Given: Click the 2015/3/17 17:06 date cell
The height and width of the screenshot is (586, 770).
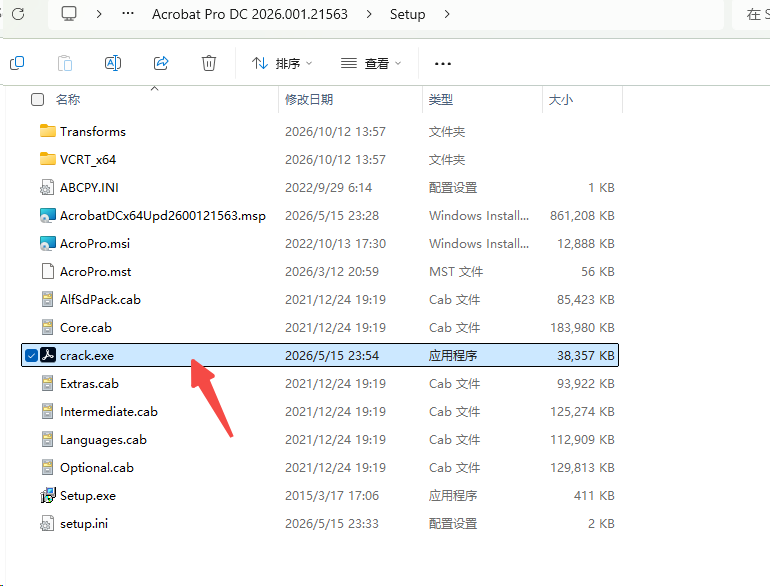Looking at the screenshot, I should pyautogui.click(x=332, y=496).
